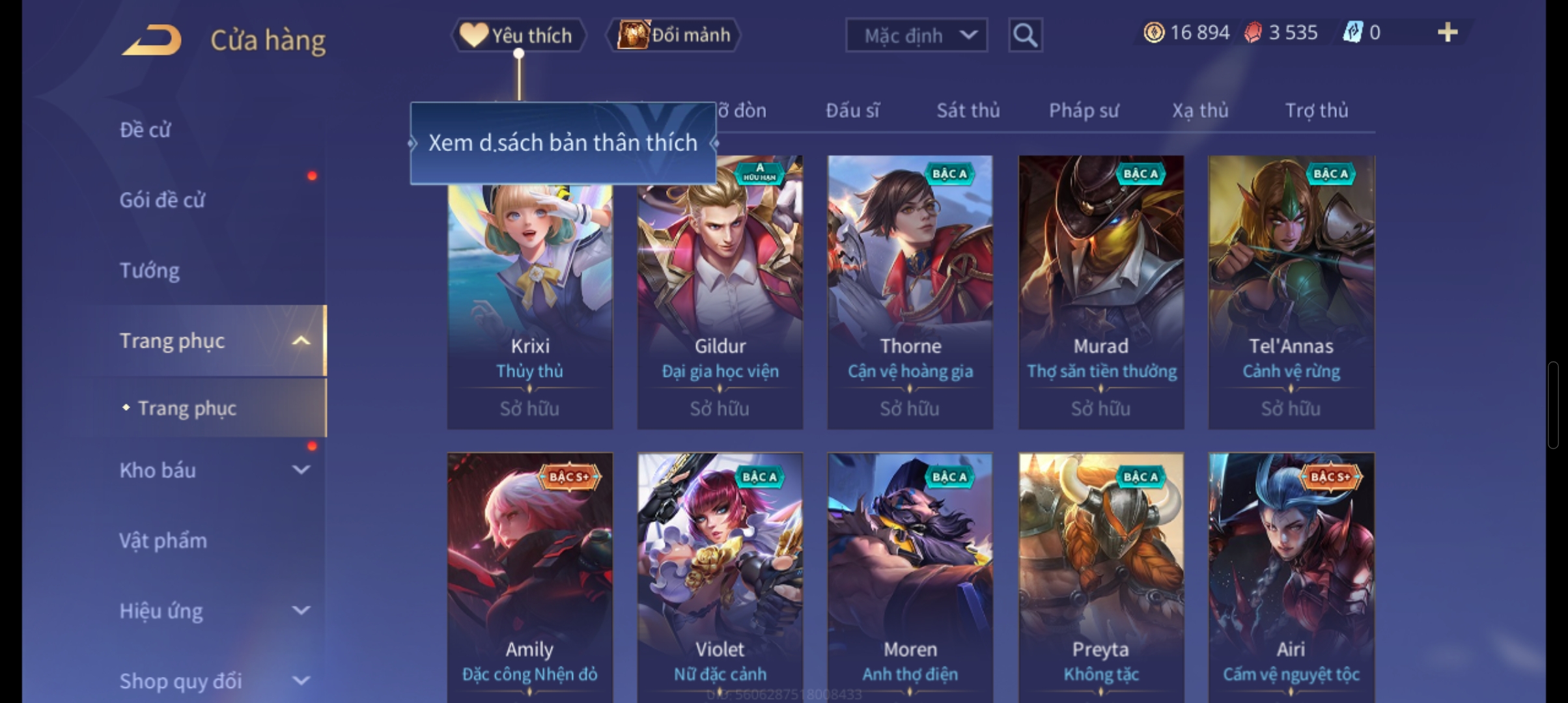The image size is (1568, 703).
Task: Expand the Hiệu ứng sidebar section
Action: click(301, 610)
